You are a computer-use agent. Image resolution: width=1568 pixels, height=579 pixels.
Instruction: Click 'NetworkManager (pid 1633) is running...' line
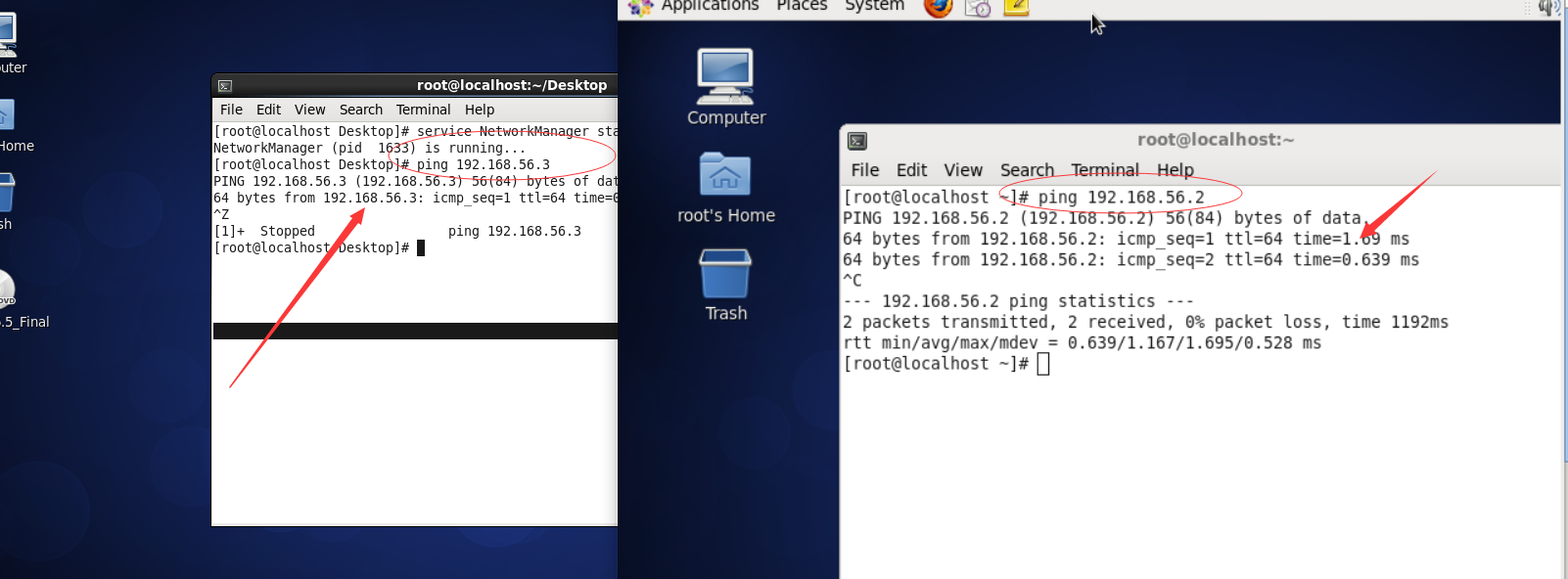pyautogui.click(x=369, y=149)
